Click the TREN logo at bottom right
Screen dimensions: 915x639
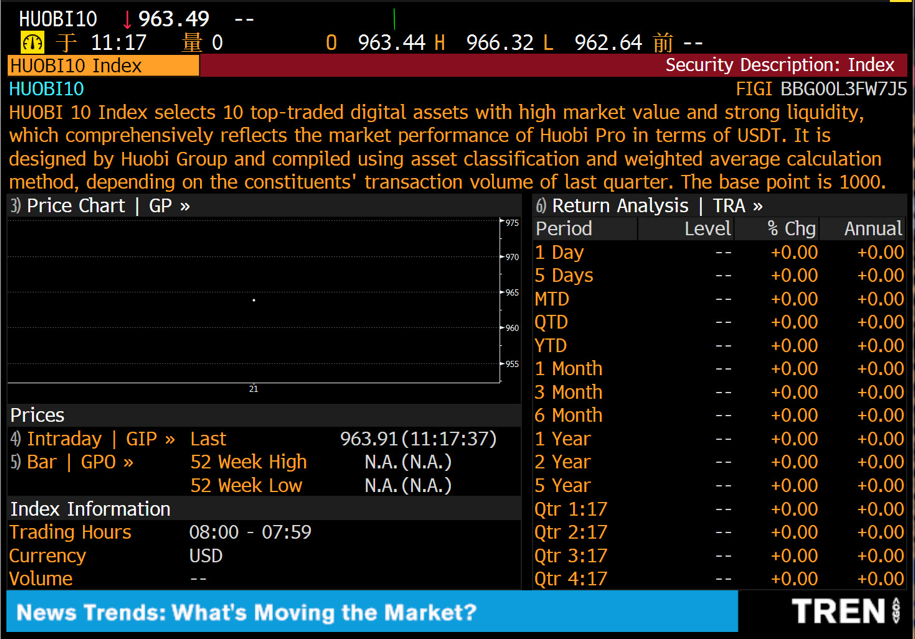[x=843, y=611]
